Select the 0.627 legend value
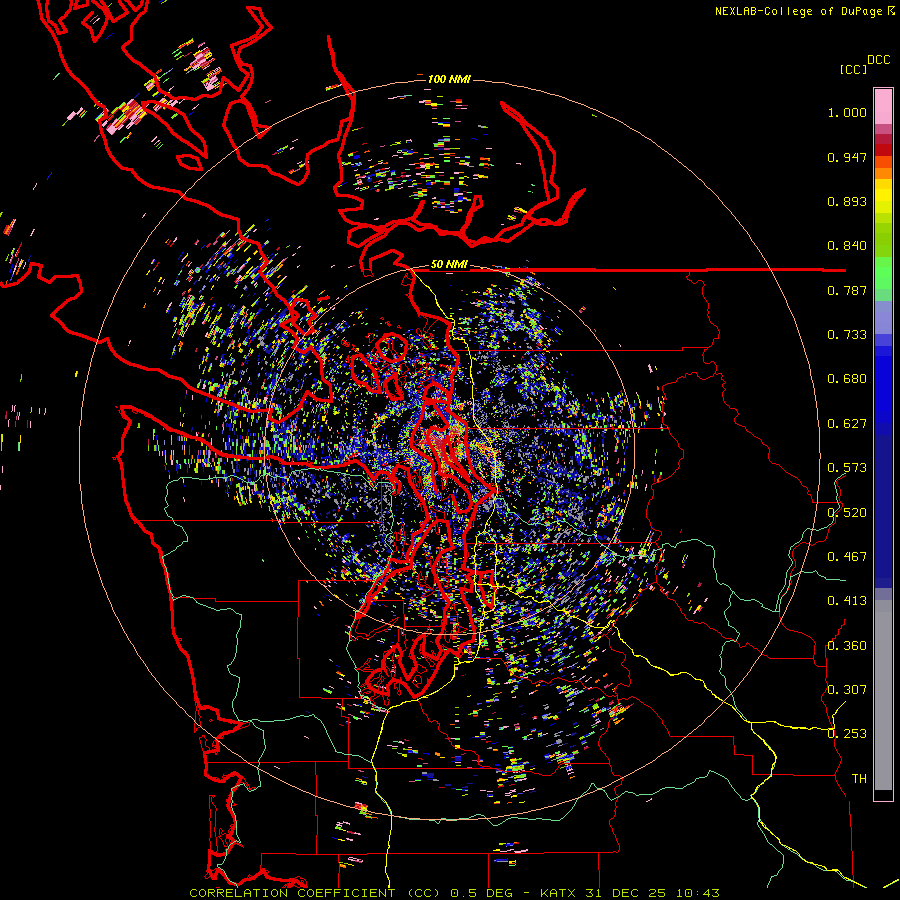The height and width of the screenshot is (900, 900). click(847, 424)
